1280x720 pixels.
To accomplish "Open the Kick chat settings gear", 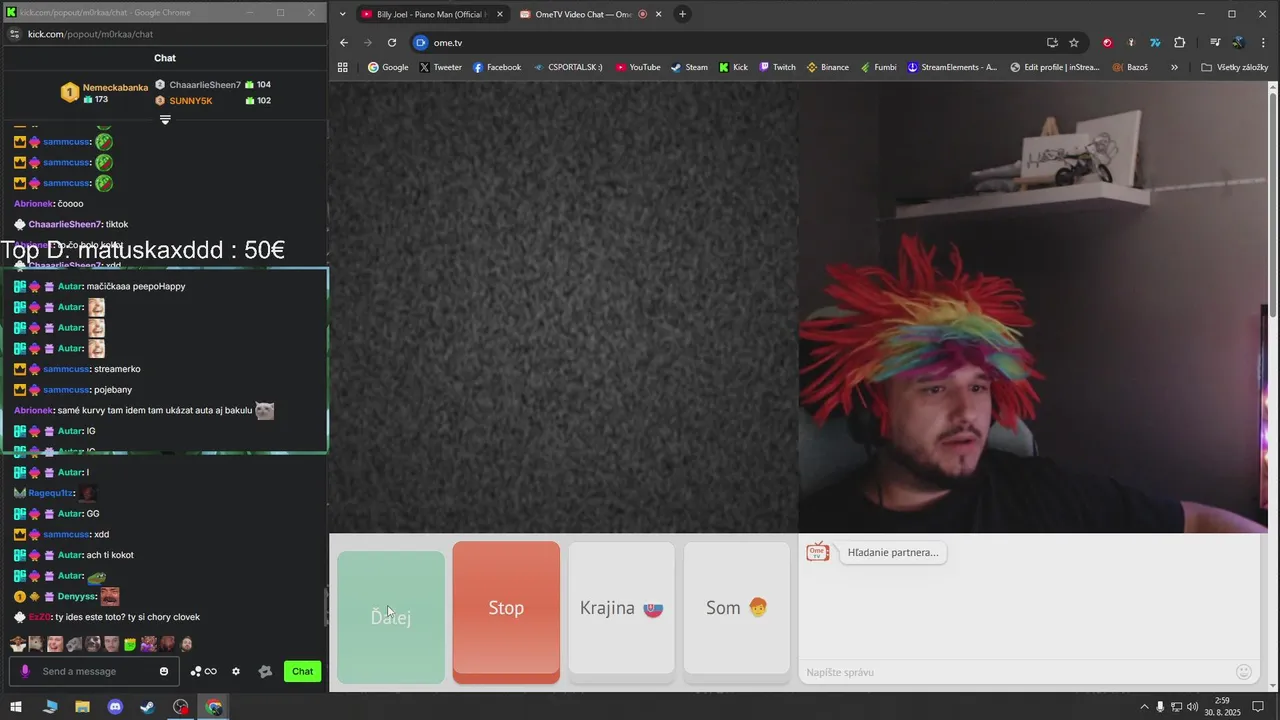I will click(236, 671).
